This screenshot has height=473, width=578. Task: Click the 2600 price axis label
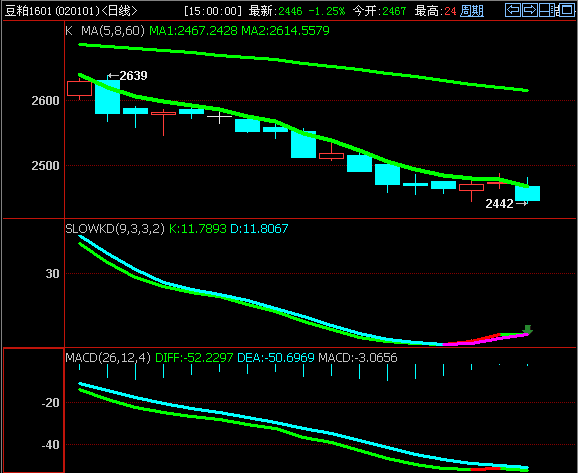click(x=45, y=101)
